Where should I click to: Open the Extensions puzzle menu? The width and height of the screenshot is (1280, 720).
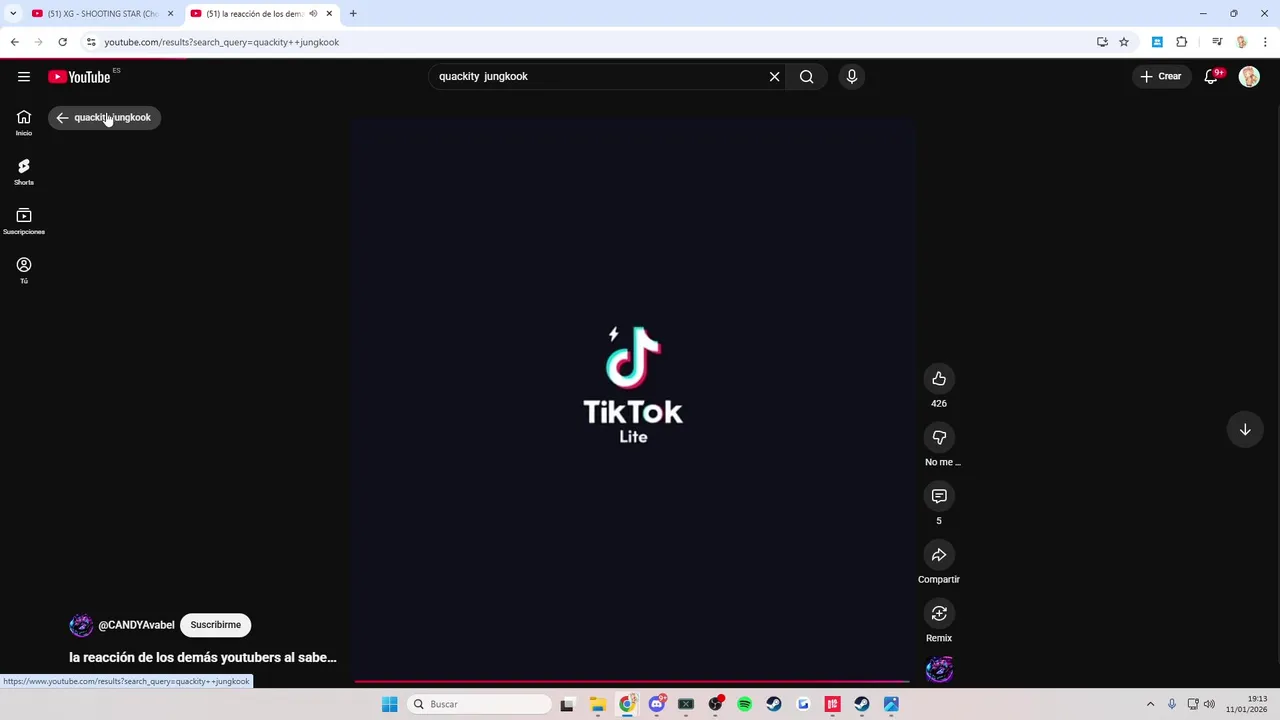point(1182,42)
